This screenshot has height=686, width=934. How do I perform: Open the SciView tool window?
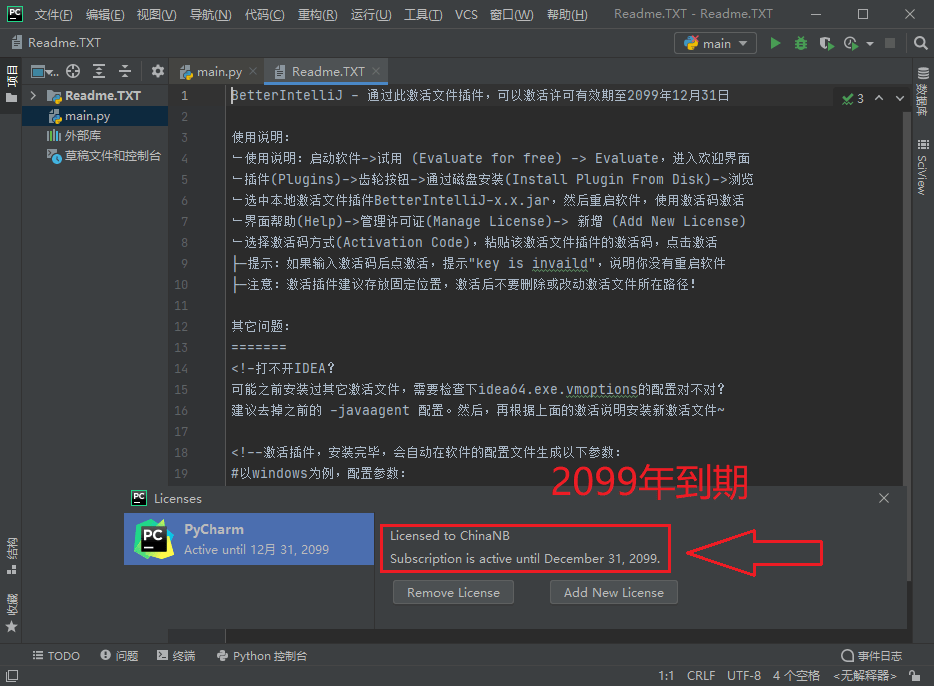tap(922, 167)
